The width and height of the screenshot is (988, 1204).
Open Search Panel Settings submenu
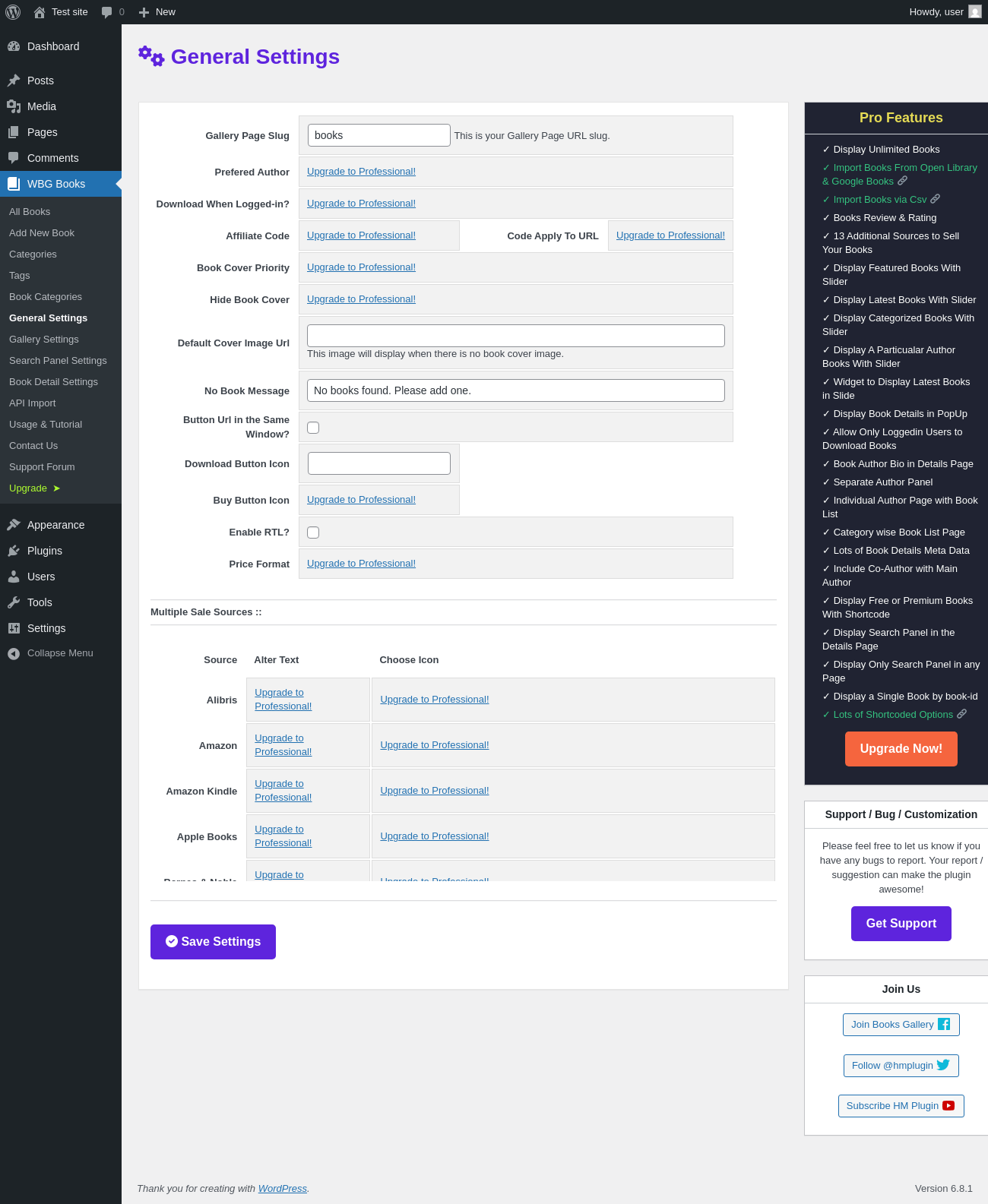58,361
